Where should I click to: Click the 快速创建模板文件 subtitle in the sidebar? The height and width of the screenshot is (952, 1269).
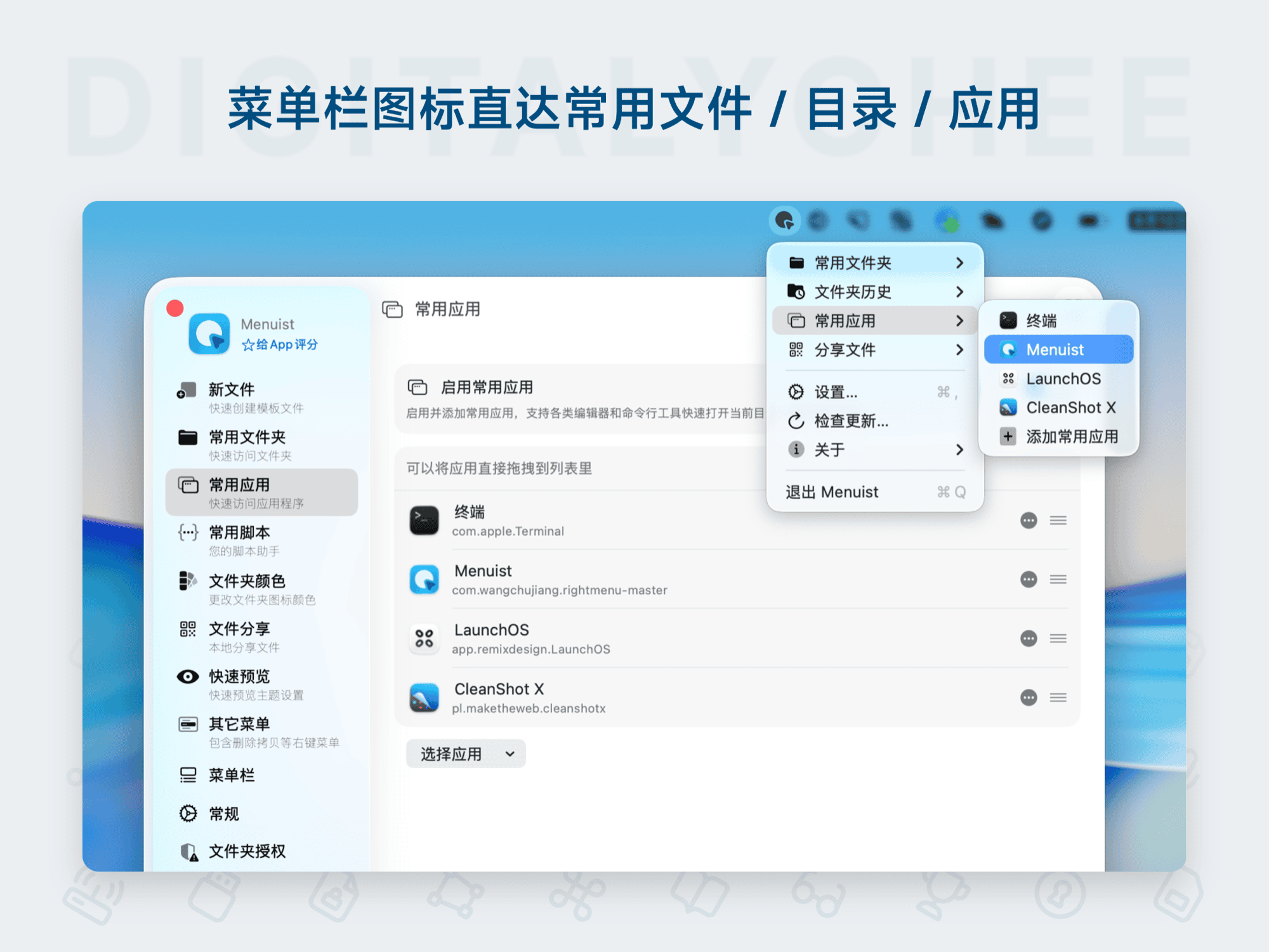(256, 408)
